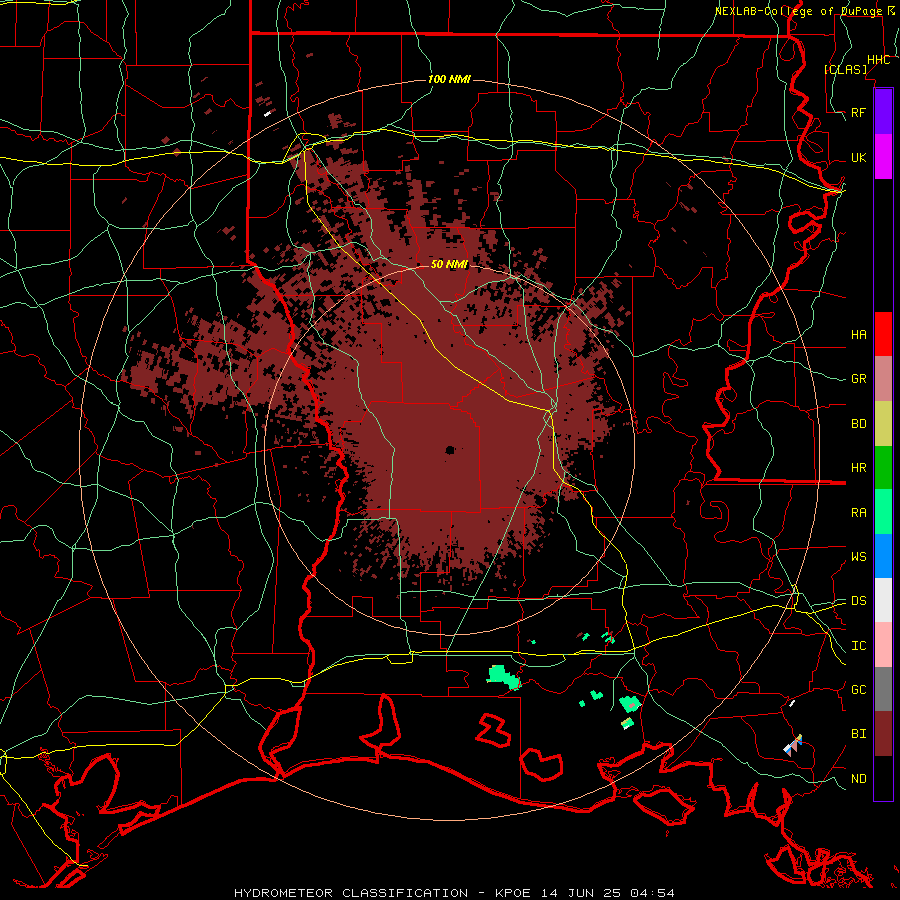The image size is (900, 900).
Task: Click the '100 NMI' range ring label
Action: coord(449,79)
